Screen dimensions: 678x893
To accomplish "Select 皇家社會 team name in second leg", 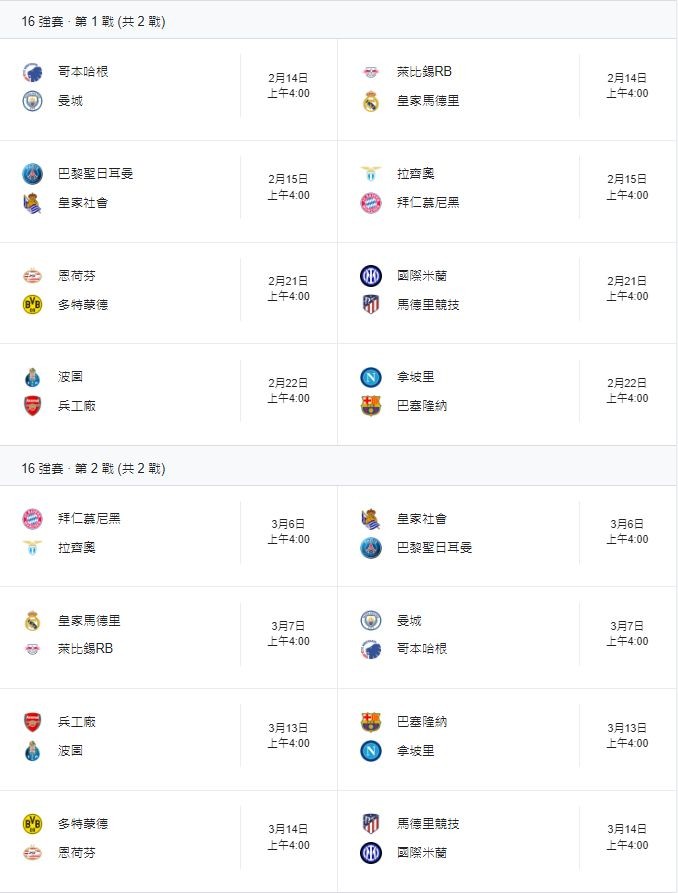I will [422, 519].
